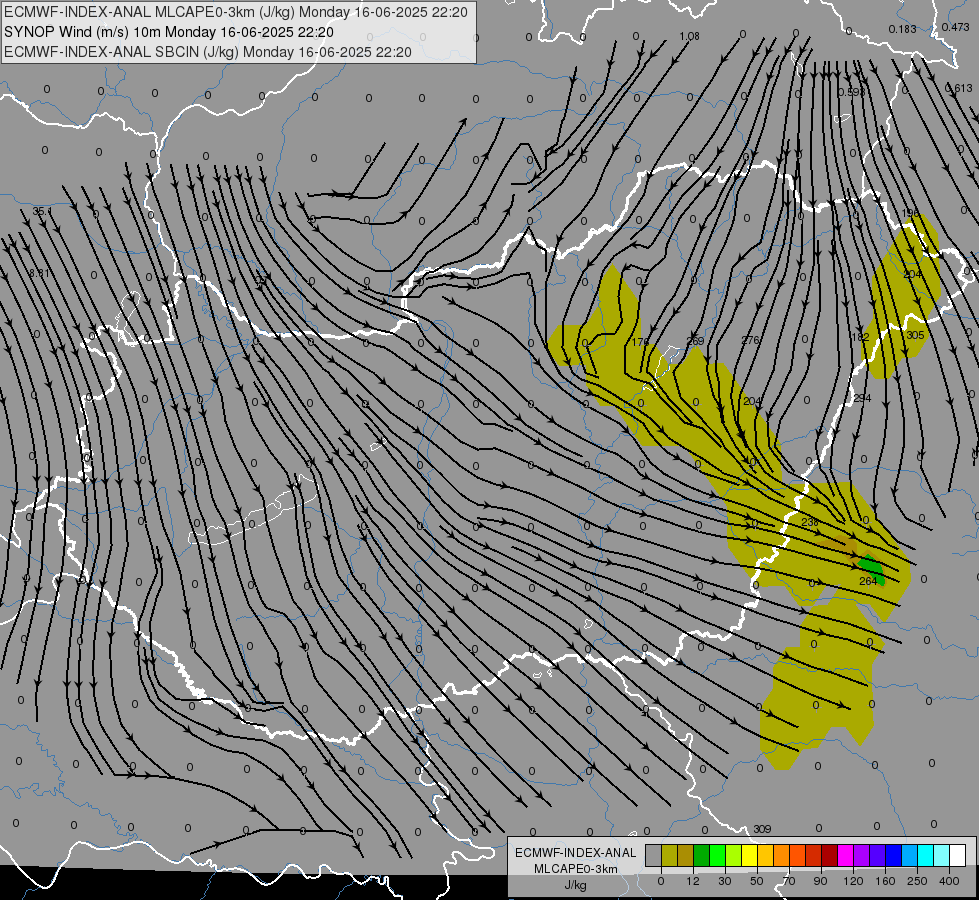Click the olive legend swatch above 0
This screenshot has width=979, height=900.
coord(669,855)
